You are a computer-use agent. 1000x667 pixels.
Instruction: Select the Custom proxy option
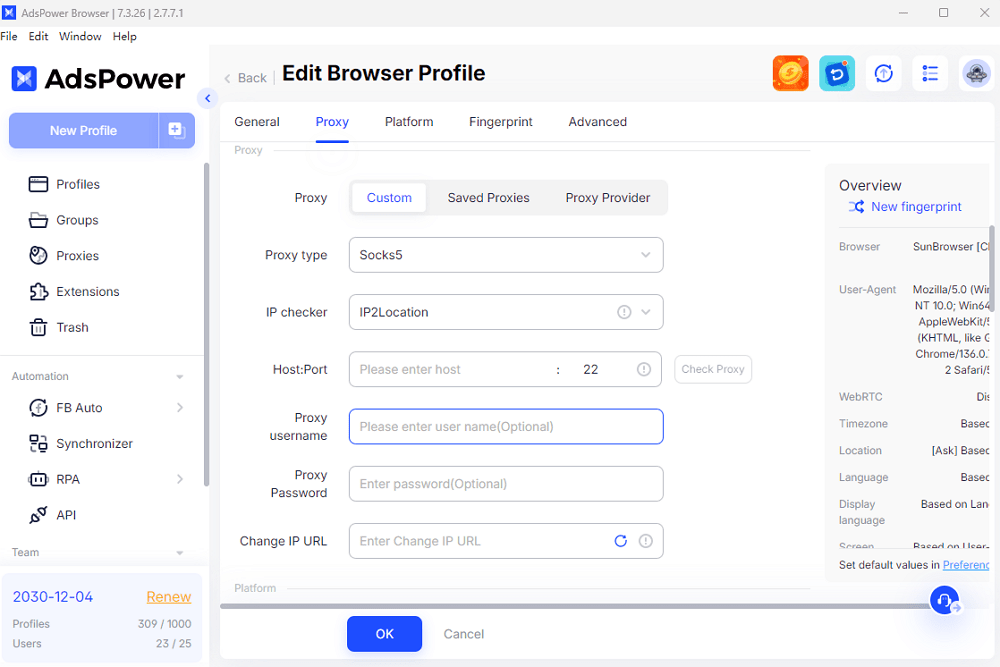tap(389, 198)
